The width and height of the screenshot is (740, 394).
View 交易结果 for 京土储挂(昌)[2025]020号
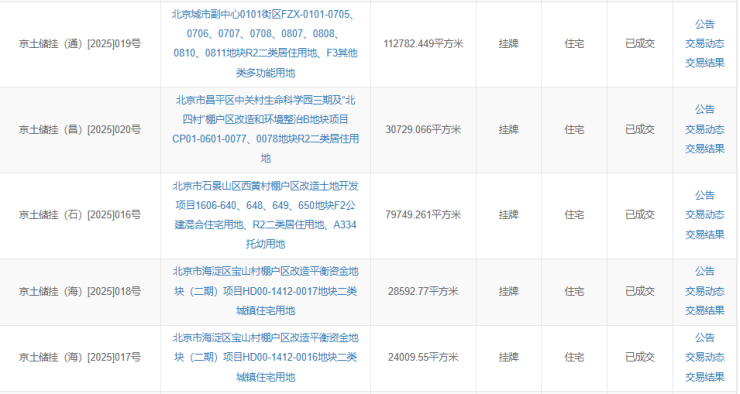click(705, 149)
